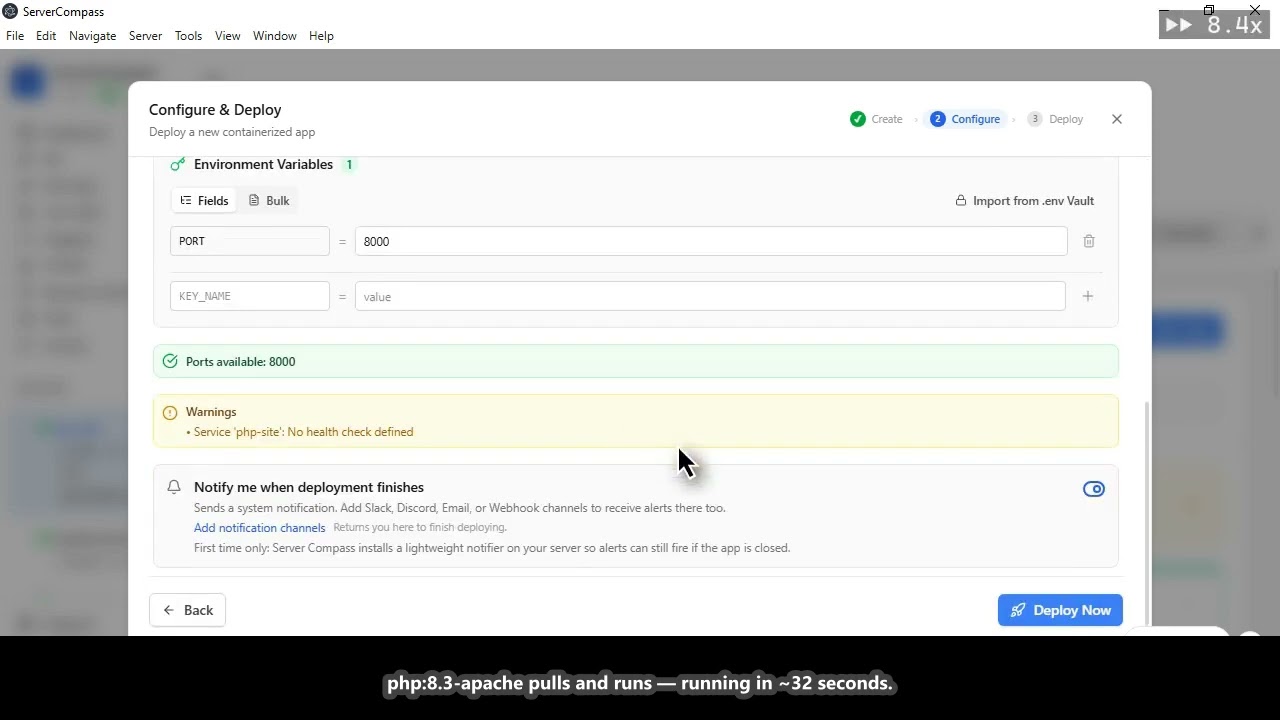Open the Window menu

click(274, 35)
